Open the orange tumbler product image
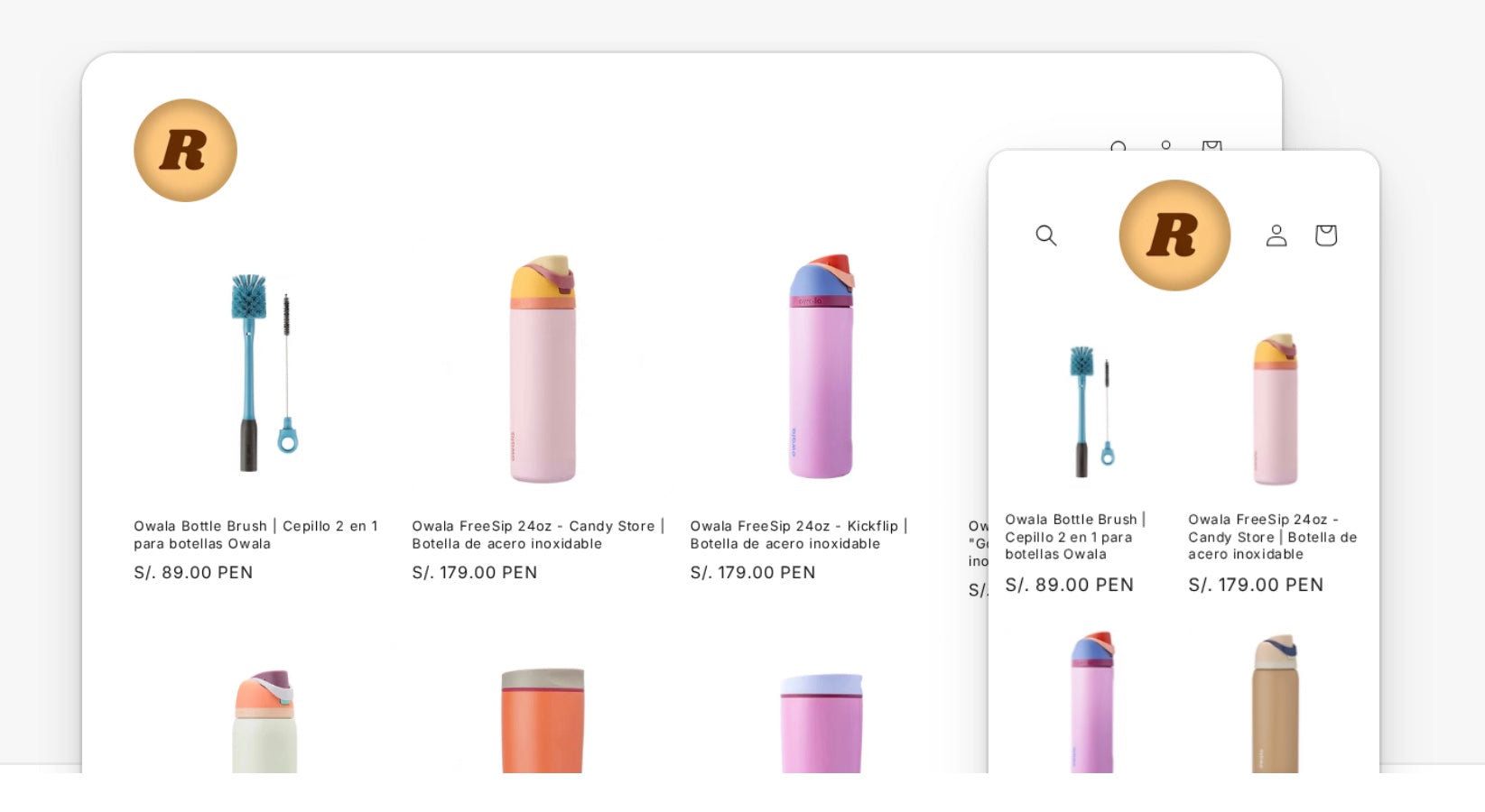1485x812 pixels. [543, 720]
